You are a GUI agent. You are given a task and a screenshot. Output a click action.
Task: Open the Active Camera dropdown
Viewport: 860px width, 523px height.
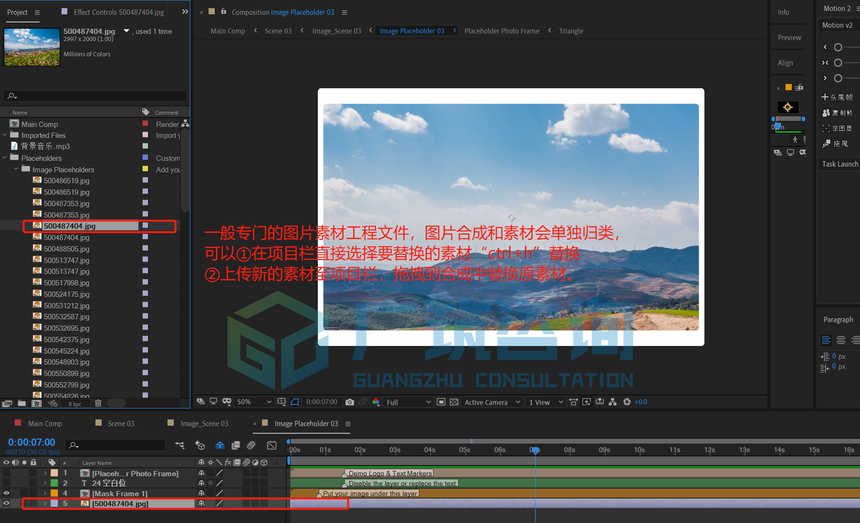click(492, 402)
